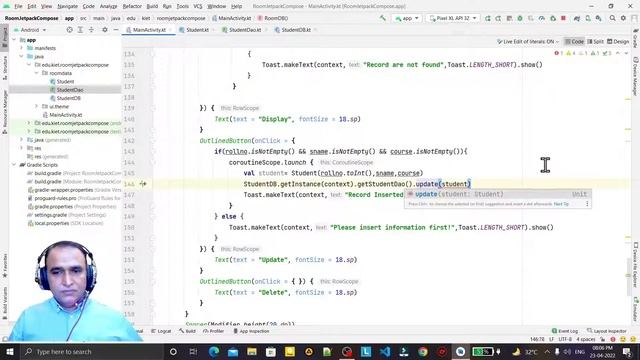Open the Build menu
640x360 pixels.
[x=152, y=6]
